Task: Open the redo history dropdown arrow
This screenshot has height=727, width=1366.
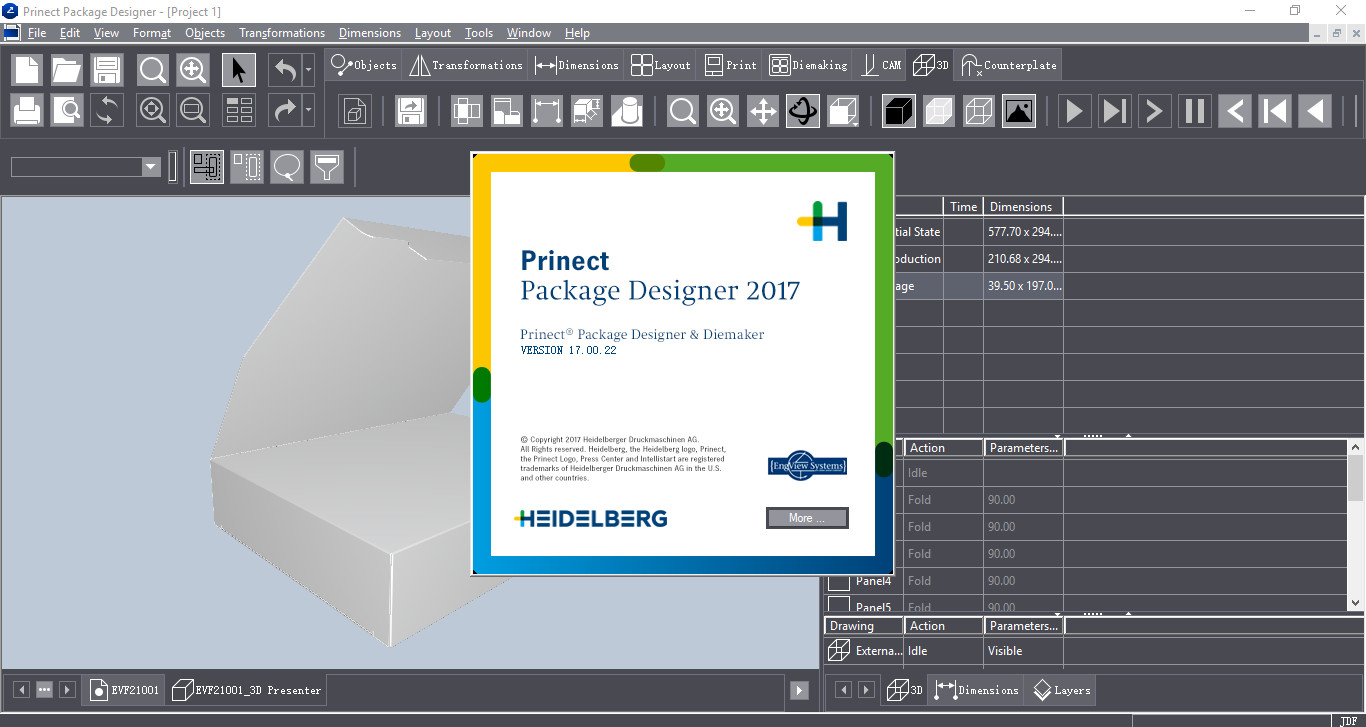Action: point(309,110)
